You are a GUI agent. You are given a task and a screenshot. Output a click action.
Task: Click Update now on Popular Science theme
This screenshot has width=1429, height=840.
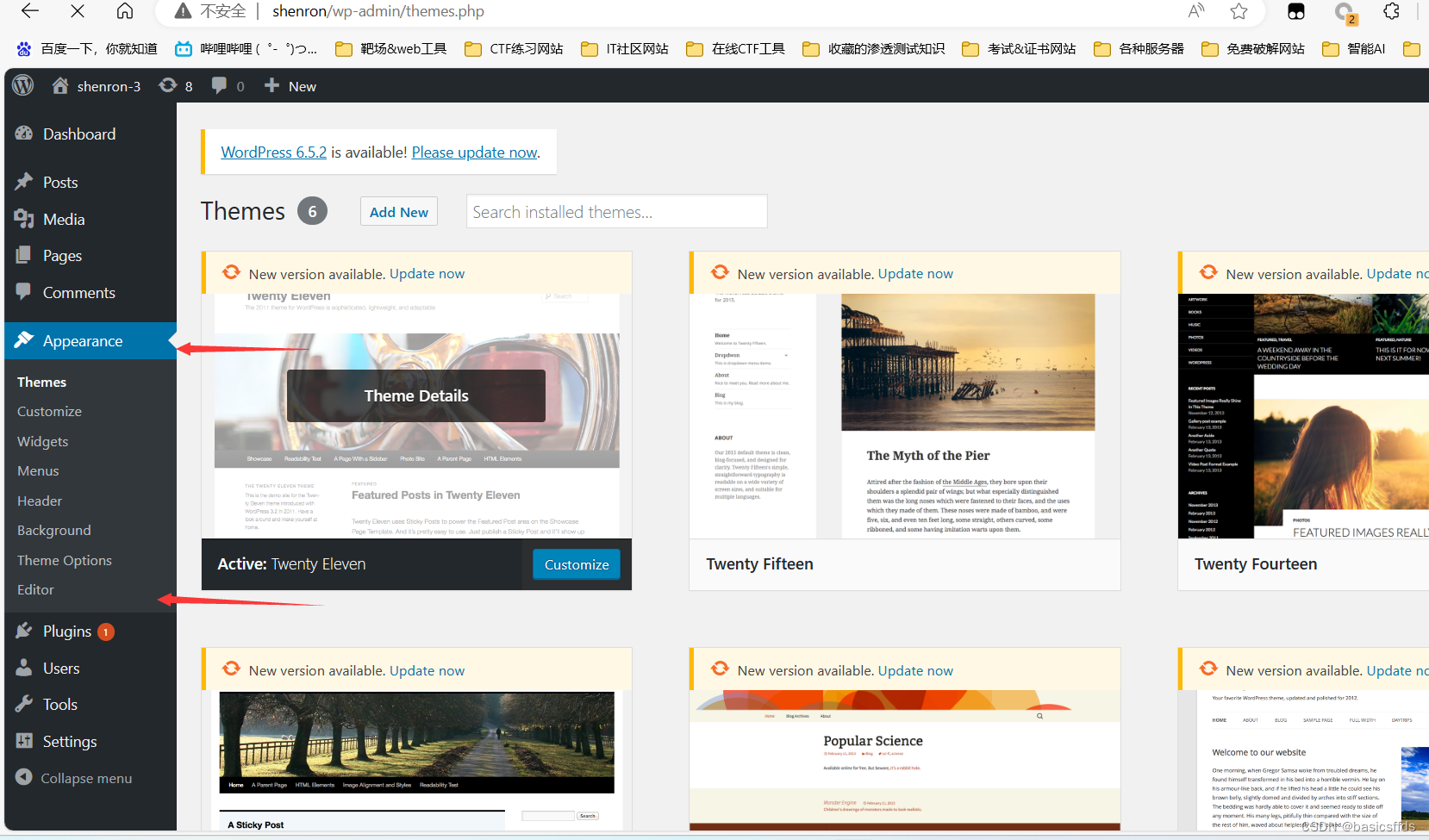click(x=915, y=671)
